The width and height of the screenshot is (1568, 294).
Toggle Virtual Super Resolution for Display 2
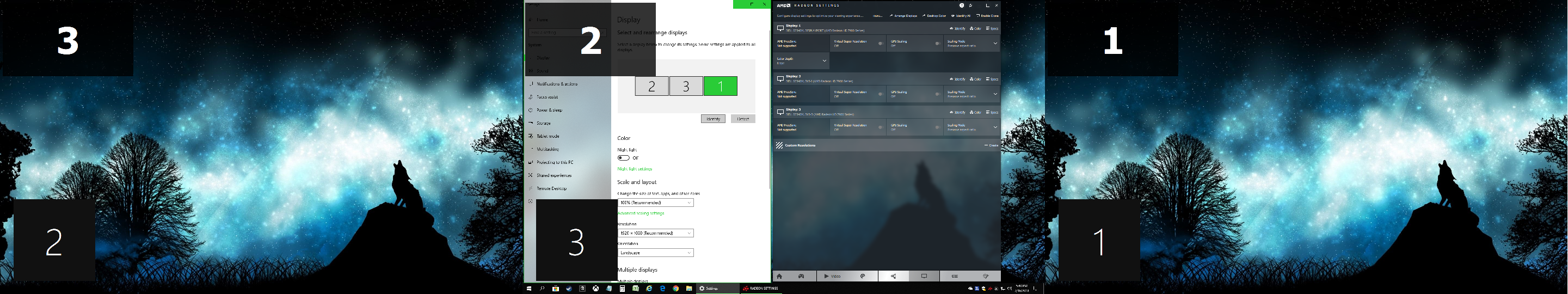click(880, 94)
